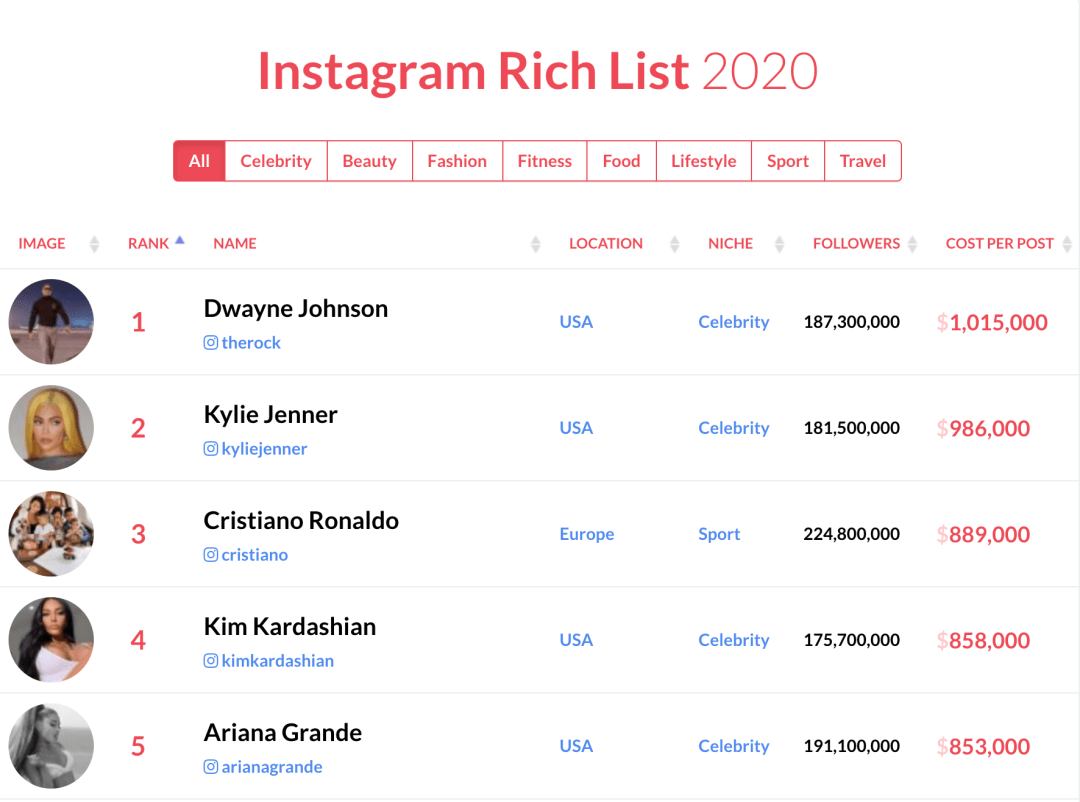This screenshot has height=802, width=1080.
Task: Click the Instagram icon beside cristiano
Action: [211, 555]
